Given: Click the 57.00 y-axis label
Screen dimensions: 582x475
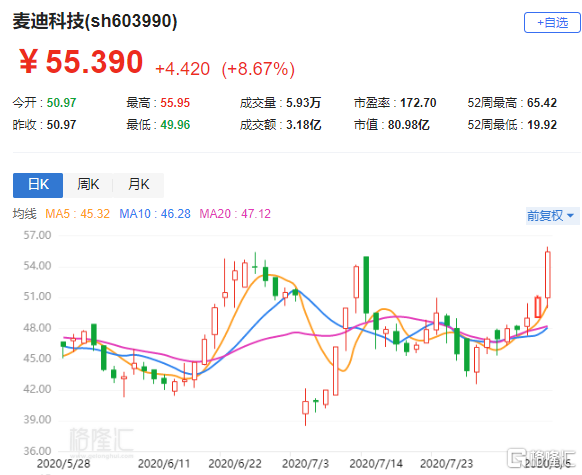Looking at the screenshot, I should tap(37, 235).
